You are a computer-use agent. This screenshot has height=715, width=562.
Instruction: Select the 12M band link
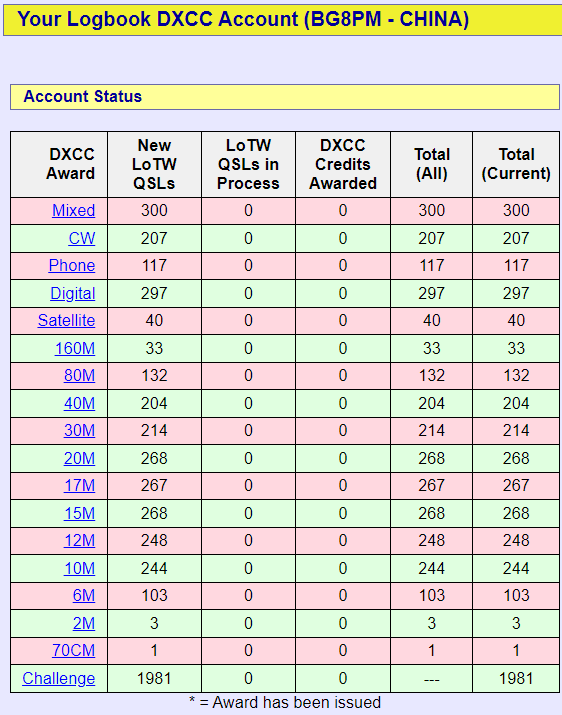(x=79, y=541)
